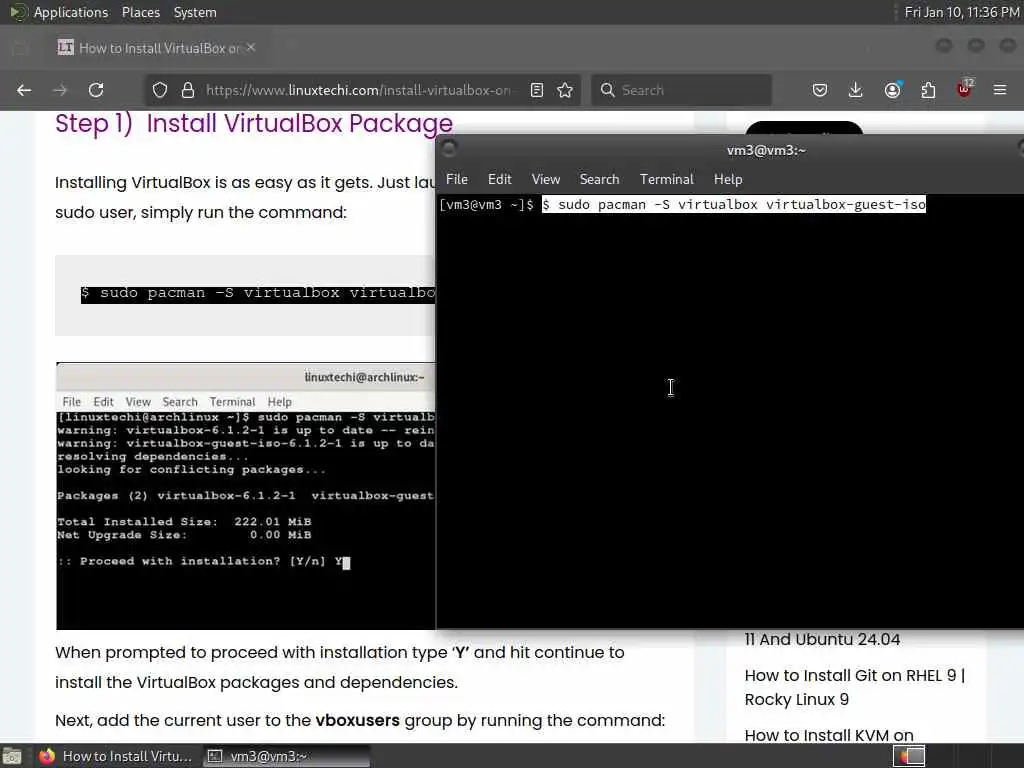Click the highlighted pacman command in the terminal
The width and height of the screenshot is (1024, 768).
[x=734, y=204]
